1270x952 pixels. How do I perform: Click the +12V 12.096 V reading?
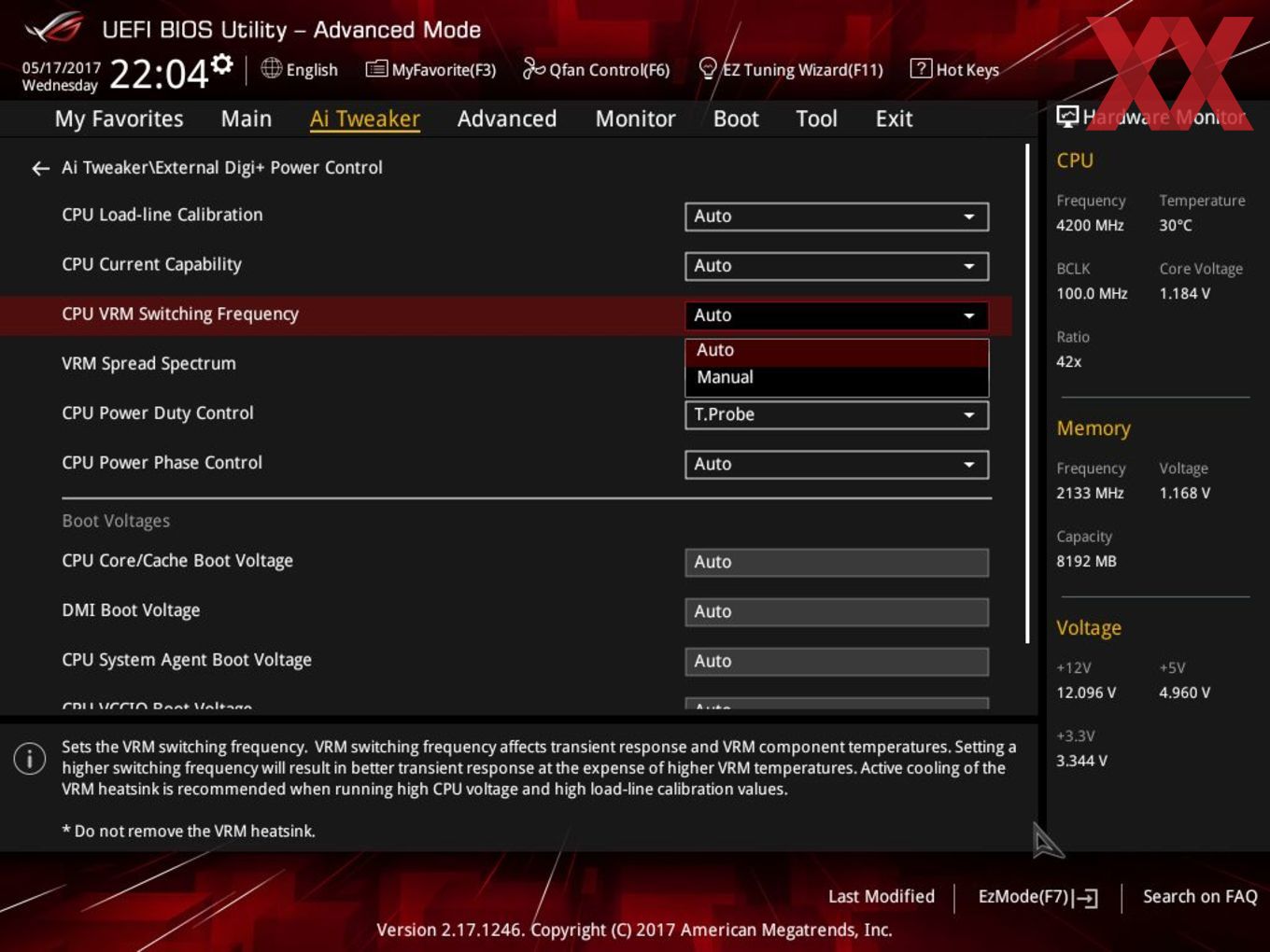1086,693
